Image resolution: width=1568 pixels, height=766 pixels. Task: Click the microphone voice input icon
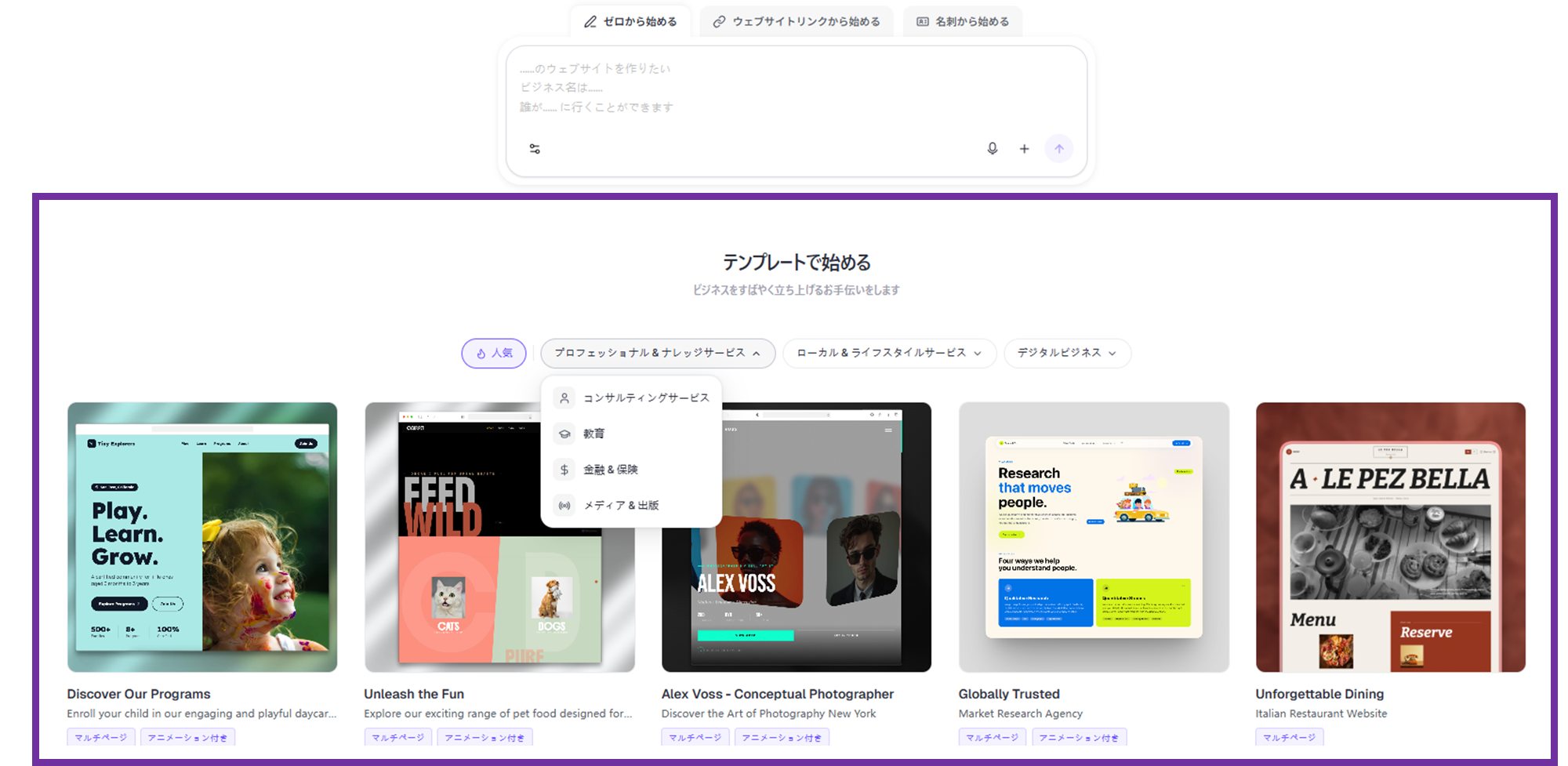click(x=992, y=149)
